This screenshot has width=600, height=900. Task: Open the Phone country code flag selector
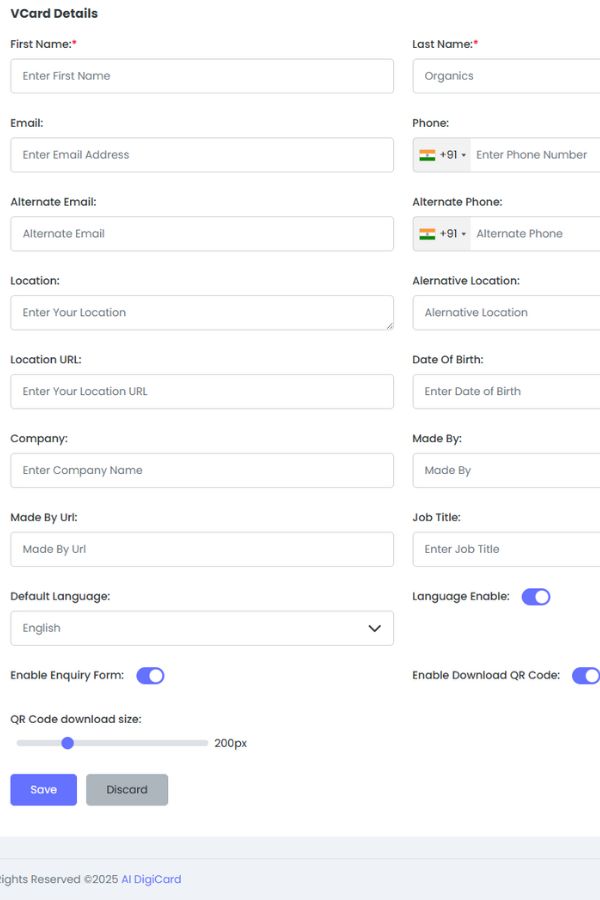(442, 155)
